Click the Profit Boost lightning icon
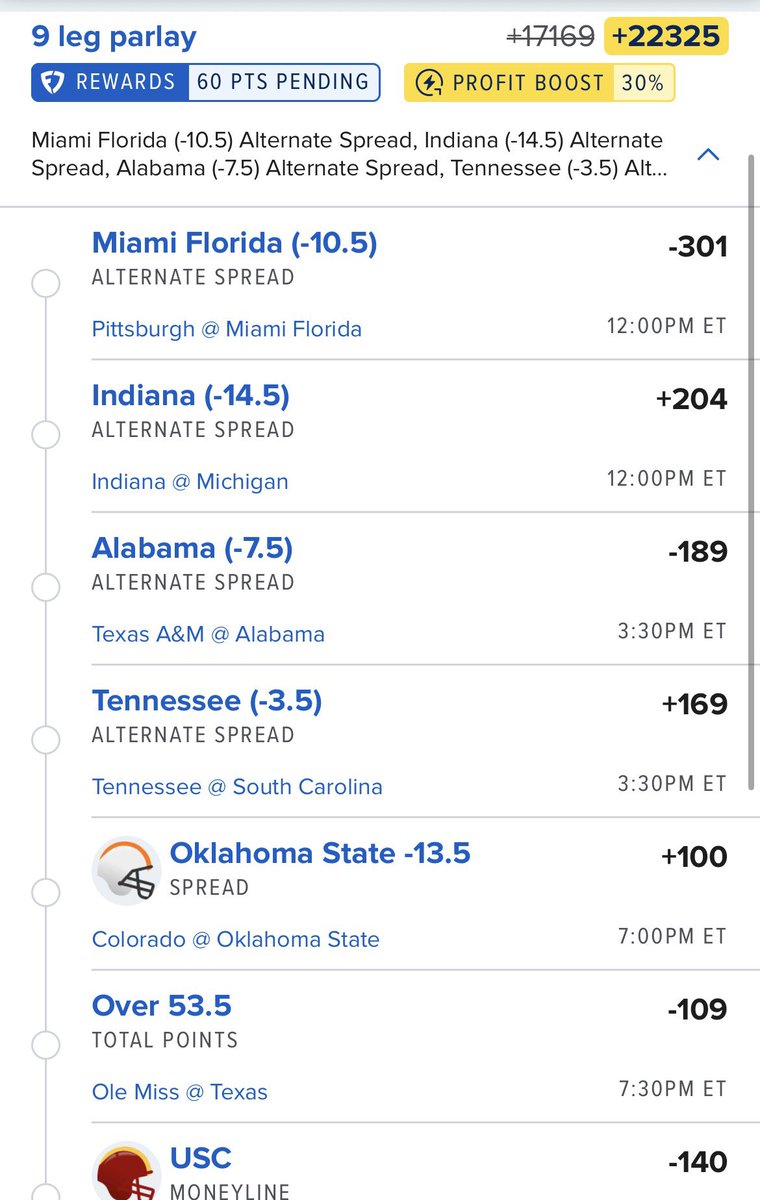760x1200 pixels. pyautogui.click(x=428, y=83)
